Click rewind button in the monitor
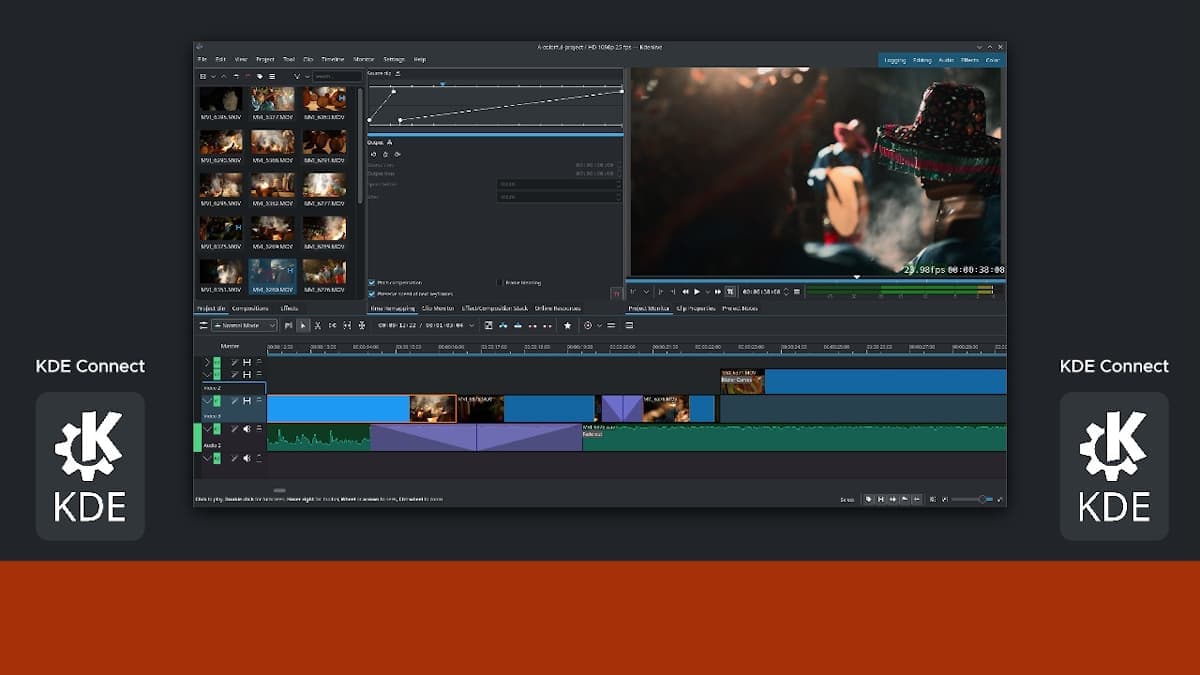1200x675 pixels. point(686,292)
